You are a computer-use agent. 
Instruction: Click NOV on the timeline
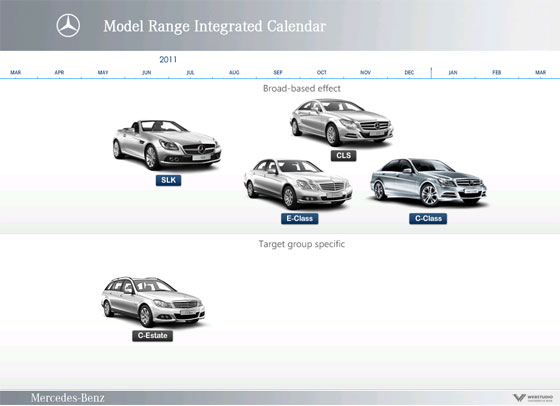(365, 72)
